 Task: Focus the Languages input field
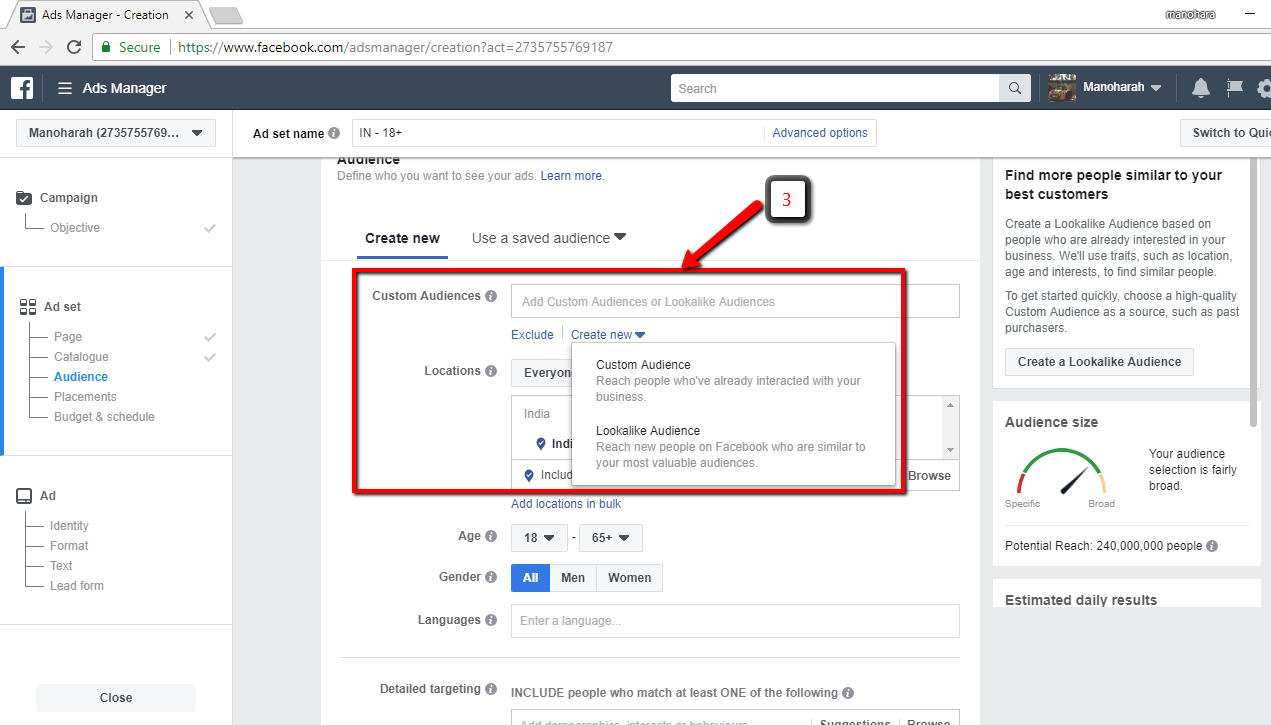click(x=735, y=621)
